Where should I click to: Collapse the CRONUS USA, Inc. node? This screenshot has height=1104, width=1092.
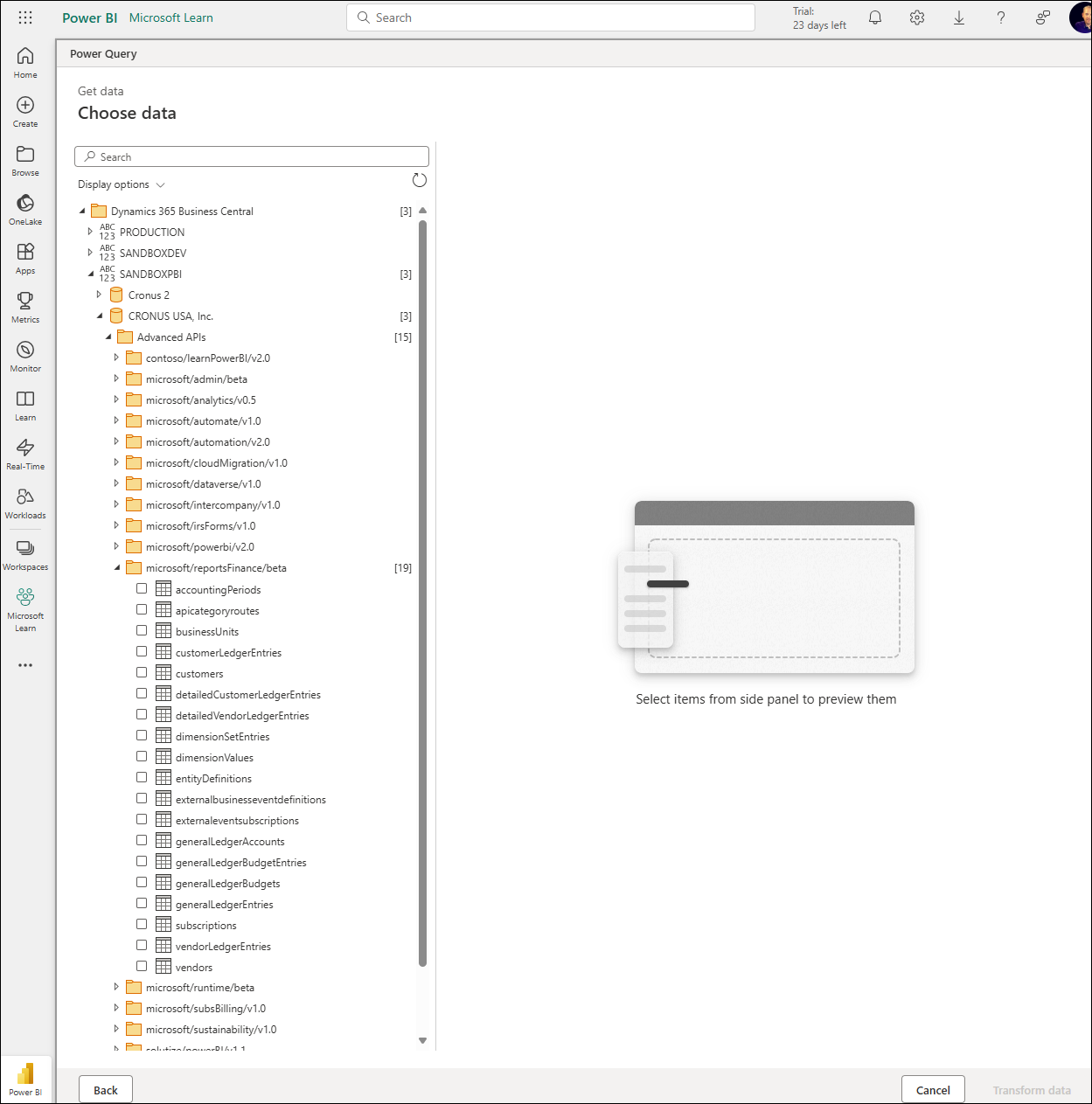99,316
